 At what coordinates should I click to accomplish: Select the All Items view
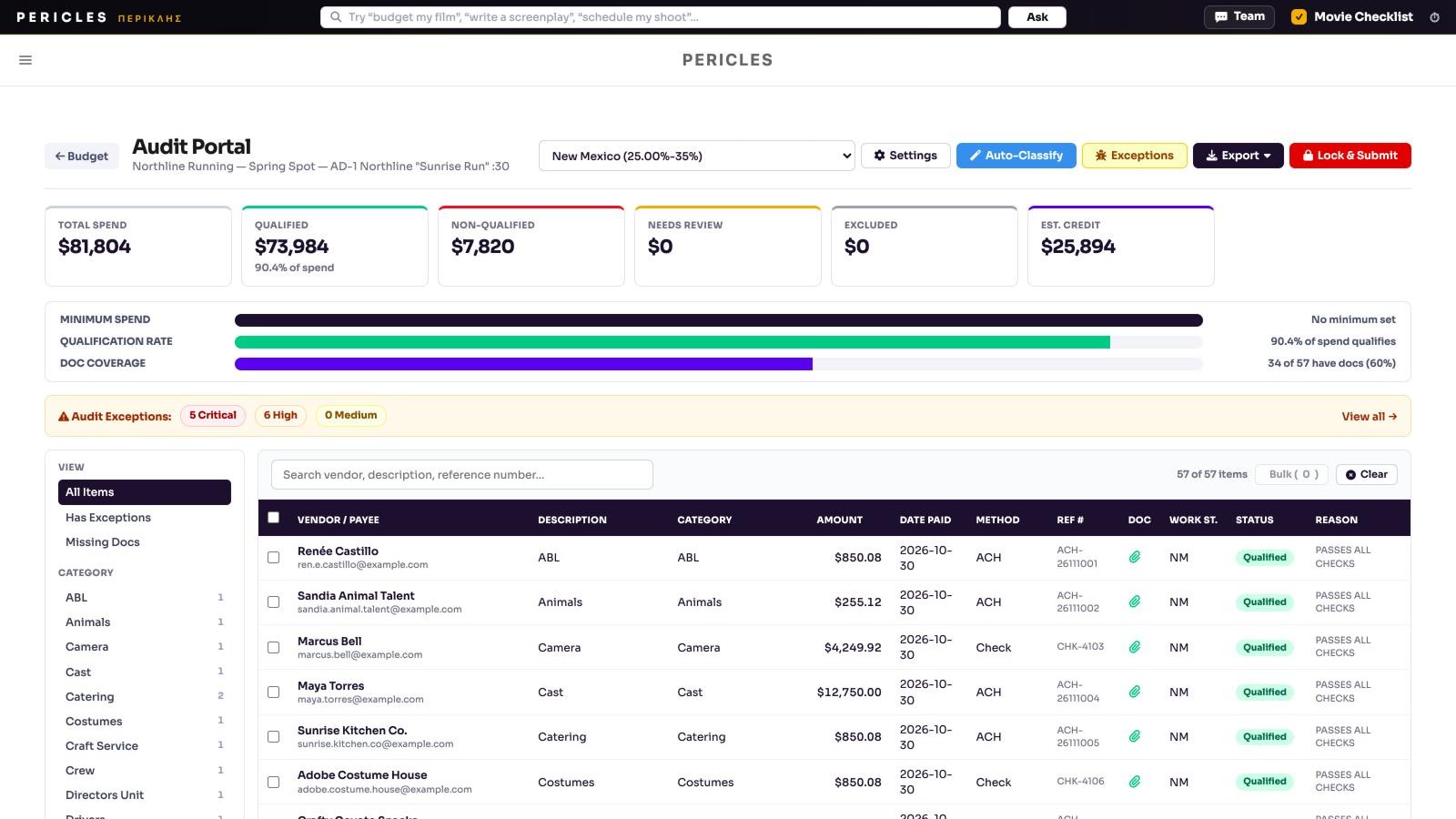pos(145,492)
